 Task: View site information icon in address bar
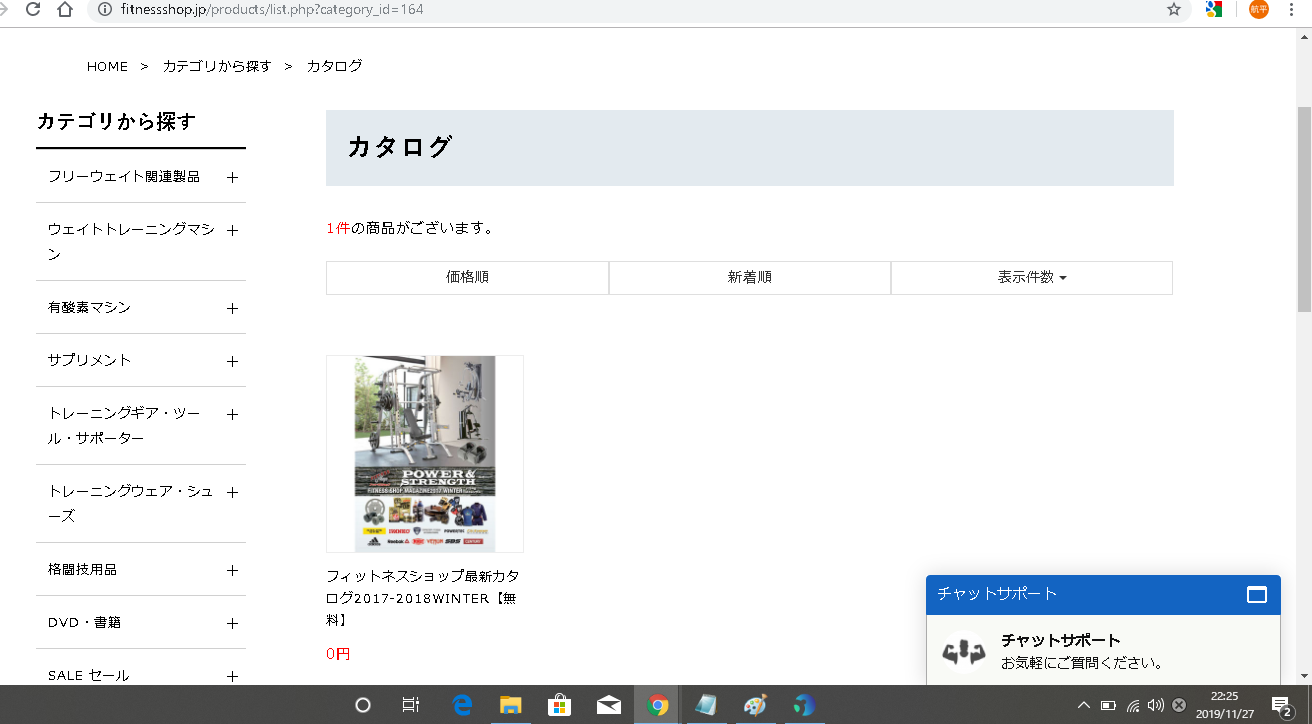(105, 9)
